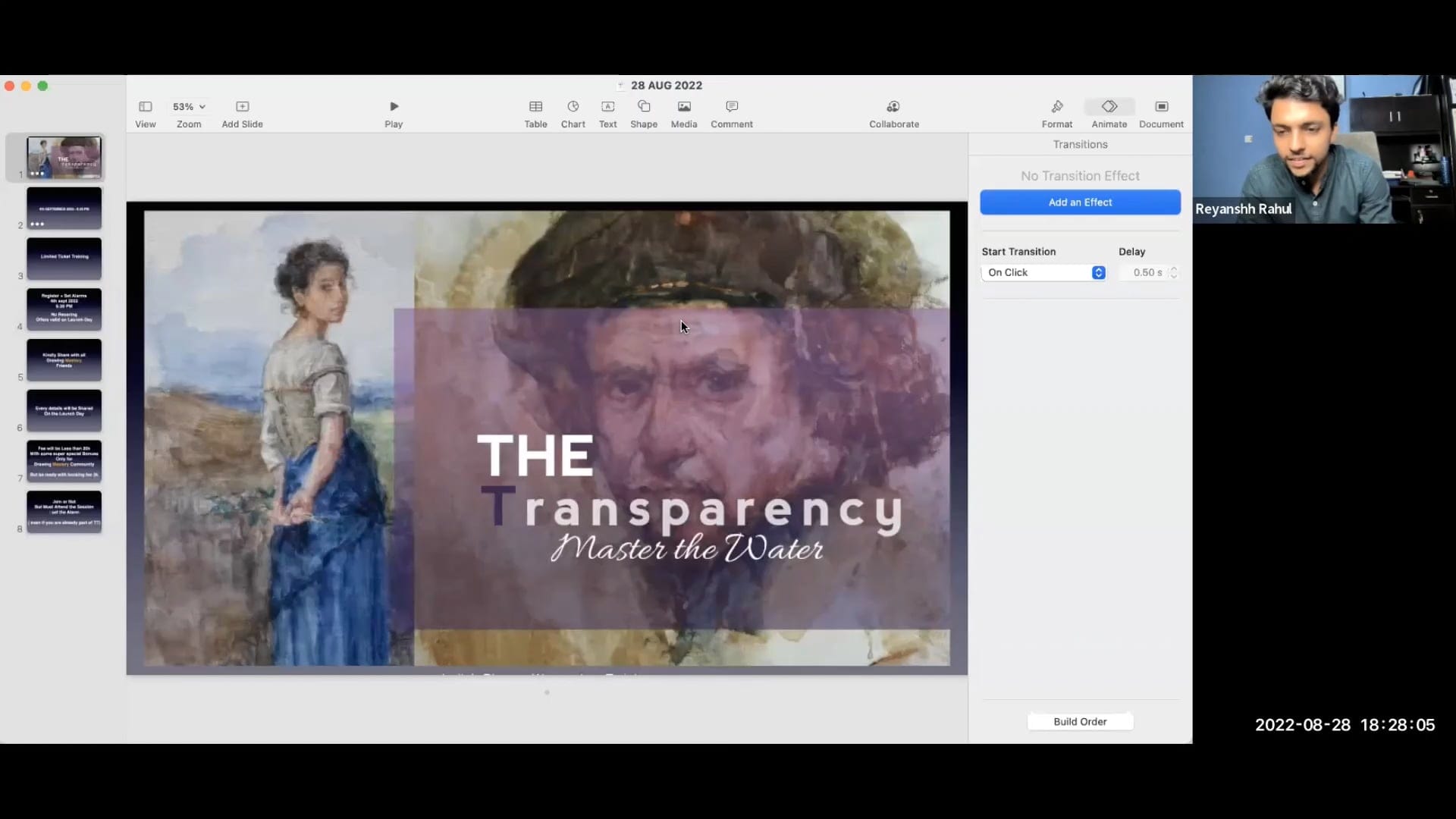The width and height of the screenshot is (1456, 819).
Task: Increase Delay using stepper arrows
Action: pos(1174,268)
